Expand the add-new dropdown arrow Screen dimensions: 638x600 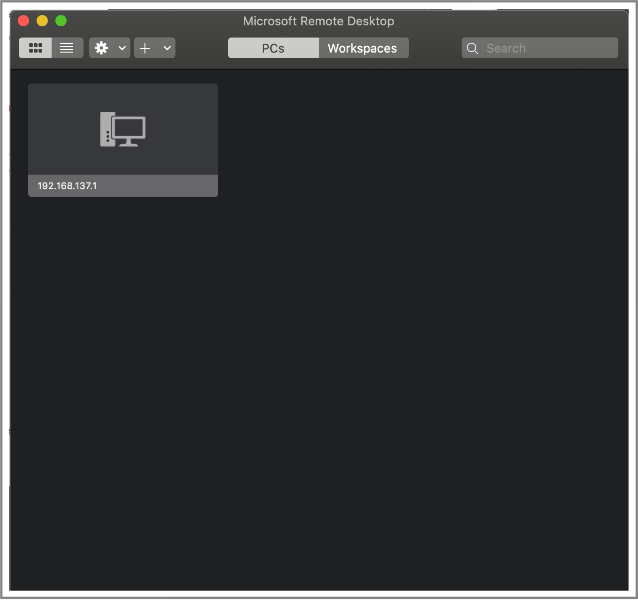(x=167, y=48)
